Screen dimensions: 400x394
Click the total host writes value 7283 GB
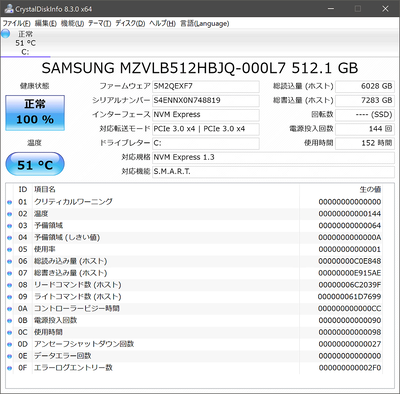365,100
